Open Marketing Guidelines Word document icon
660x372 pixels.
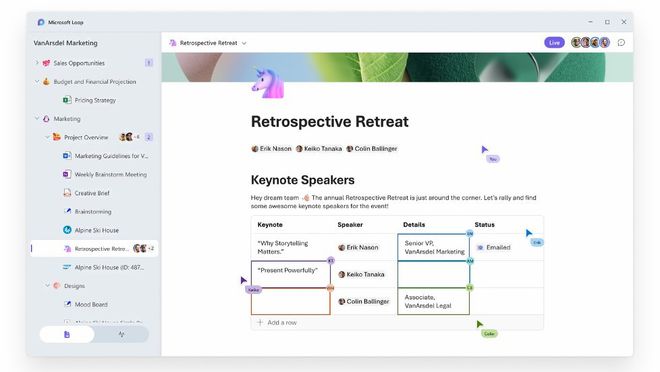pos(67,156)
